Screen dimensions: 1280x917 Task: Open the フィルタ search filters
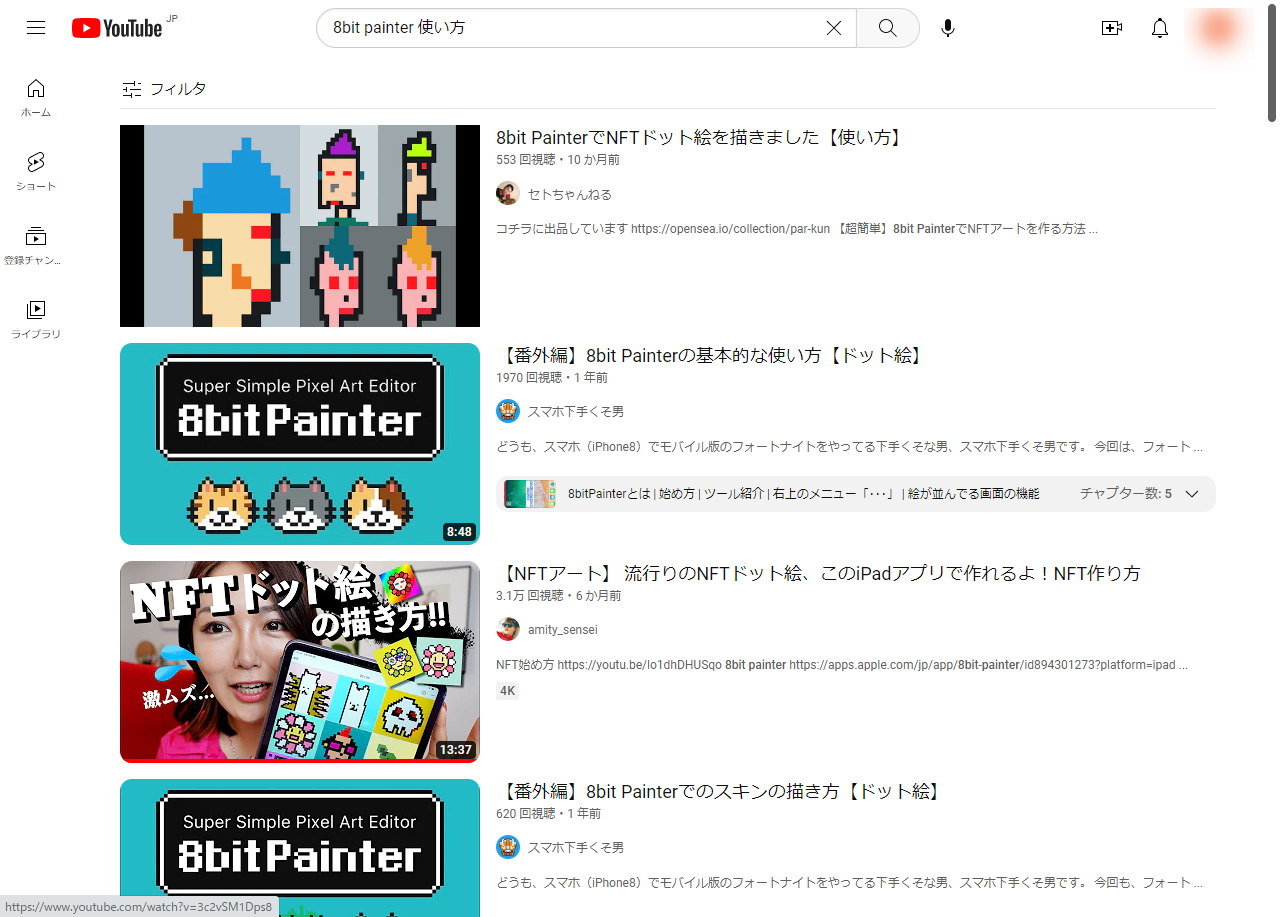click(x=164, y=89)
